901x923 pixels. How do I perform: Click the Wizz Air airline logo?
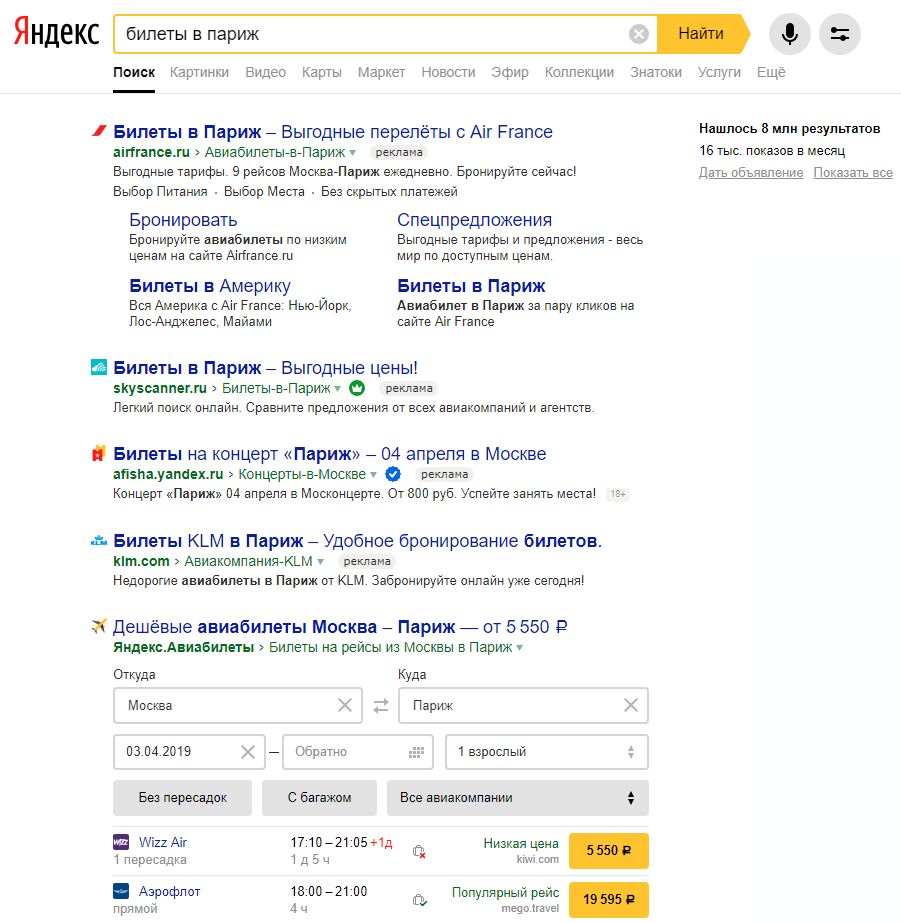[121, 842]
